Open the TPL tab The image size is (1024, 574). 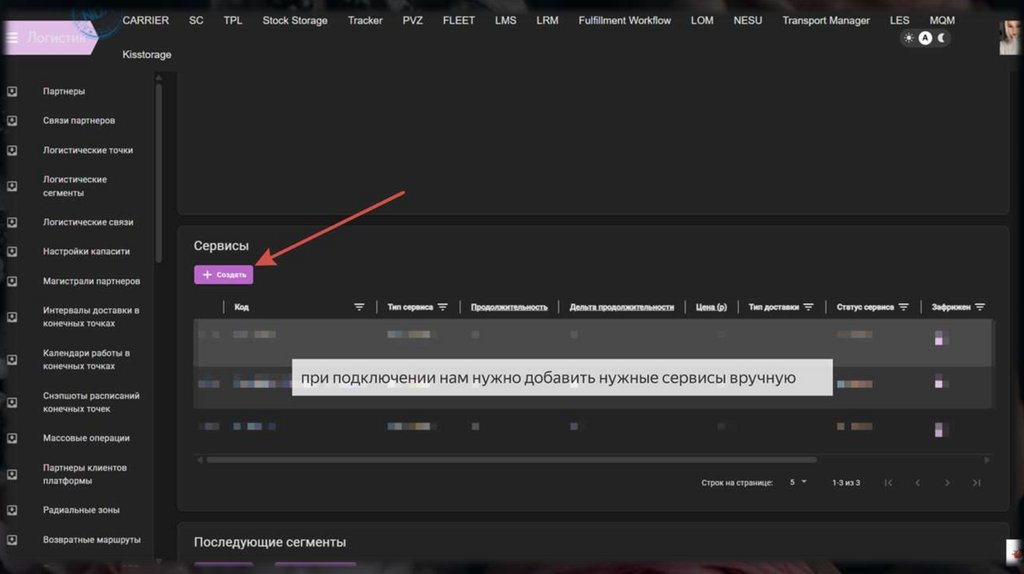point(232,20)
